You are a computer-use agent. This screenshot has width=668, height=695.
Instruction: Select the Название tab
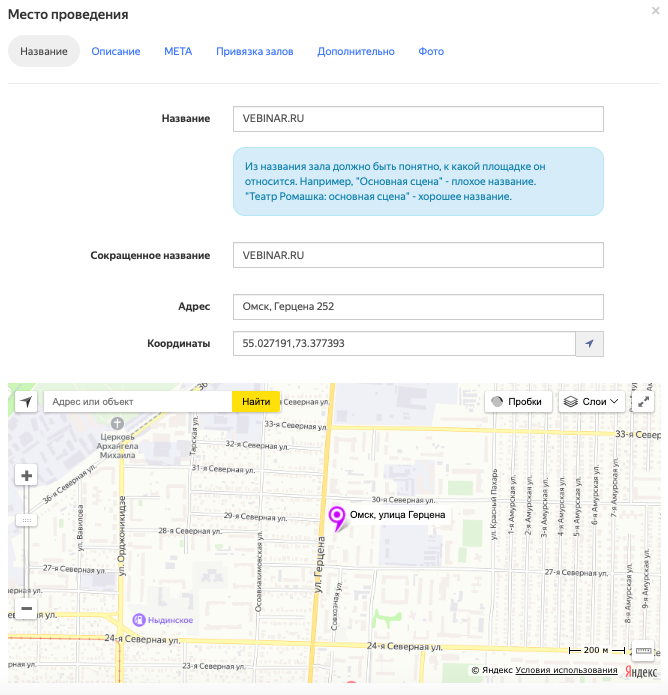click(44, 51)
